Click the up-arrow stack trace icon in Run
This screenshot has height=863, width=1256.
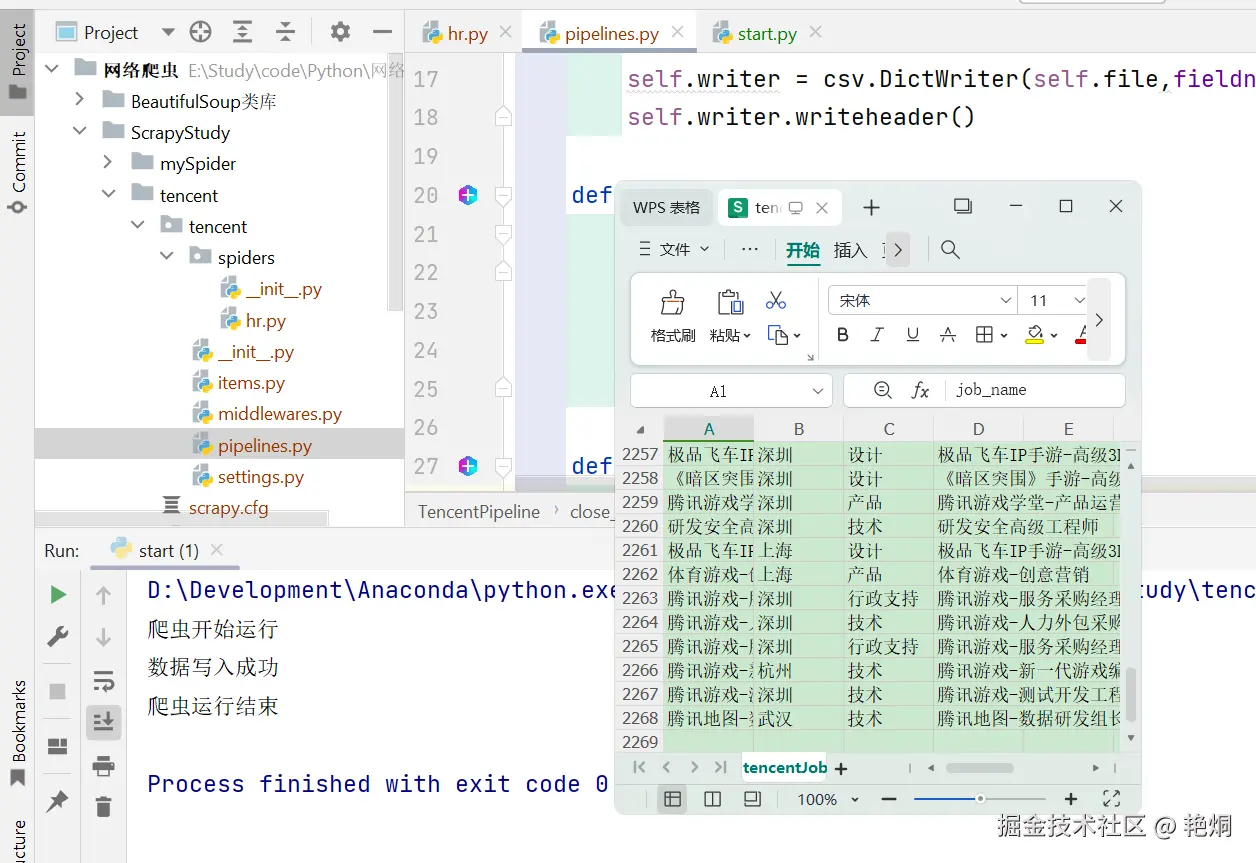pos(103,596)
